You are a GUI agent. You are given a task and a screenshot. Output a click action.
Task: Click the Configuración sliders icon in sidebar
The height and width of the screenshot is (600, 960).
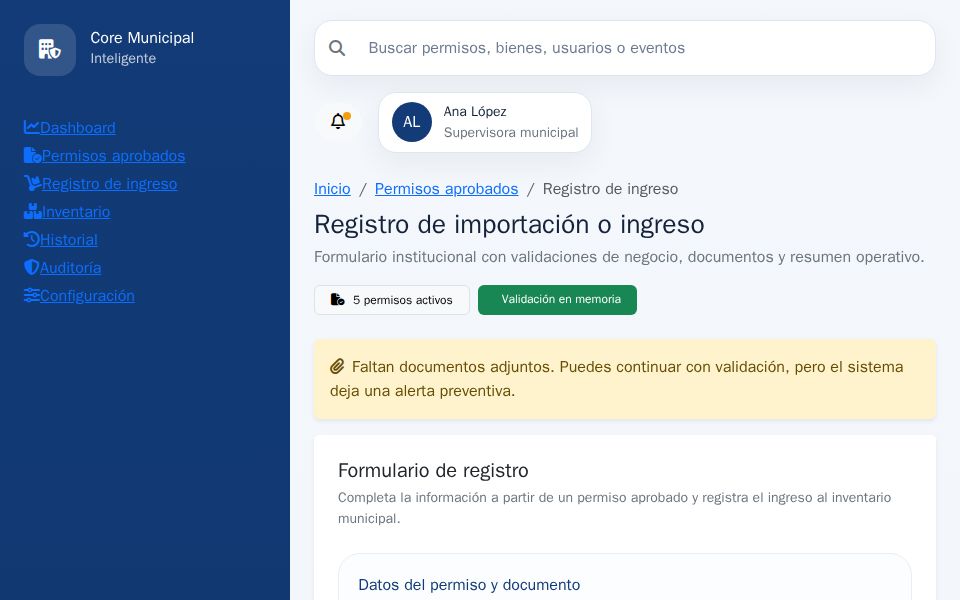click(31, 295)
